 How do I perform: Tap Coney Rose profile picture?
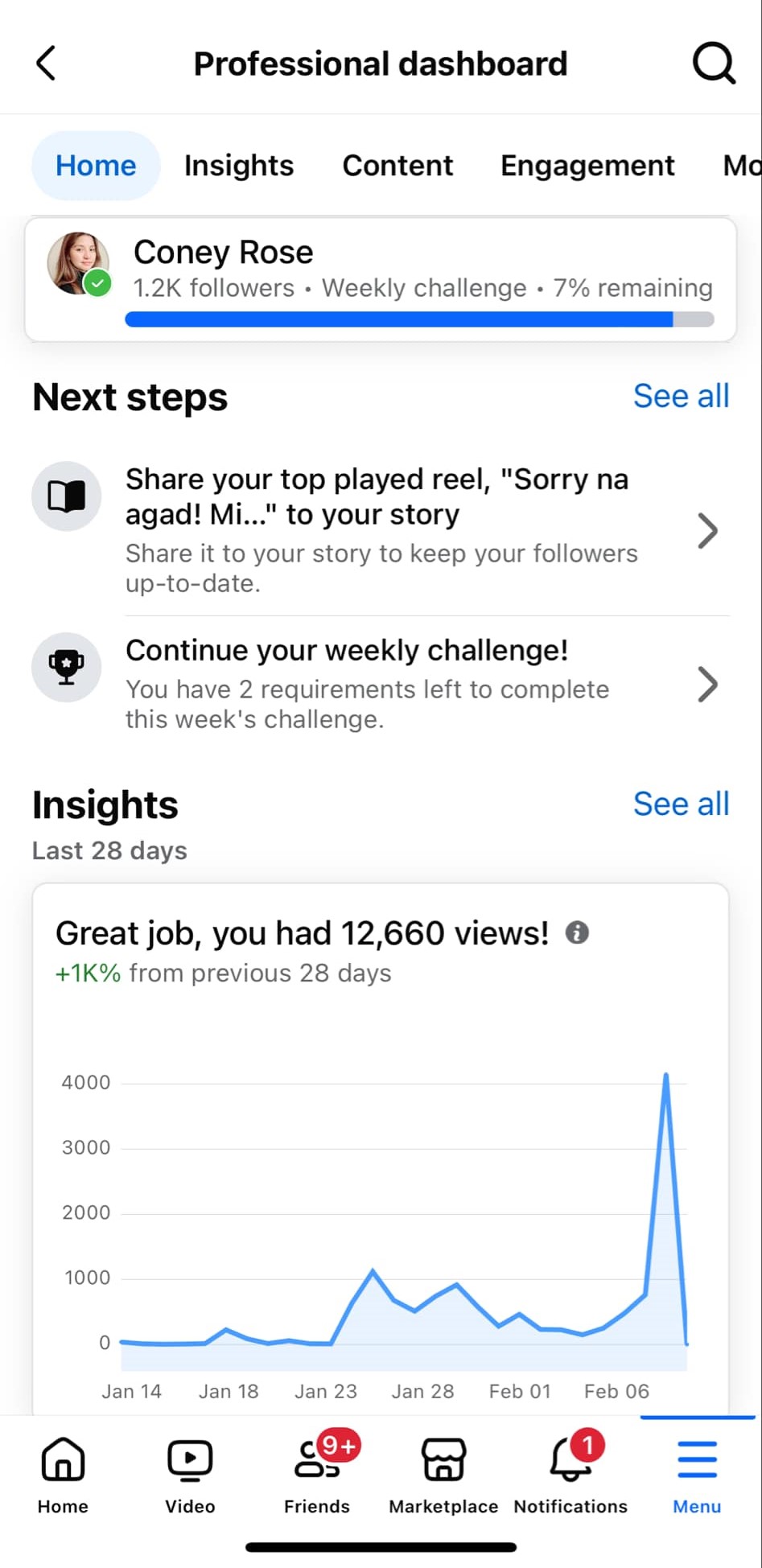(x=78, y=263)
